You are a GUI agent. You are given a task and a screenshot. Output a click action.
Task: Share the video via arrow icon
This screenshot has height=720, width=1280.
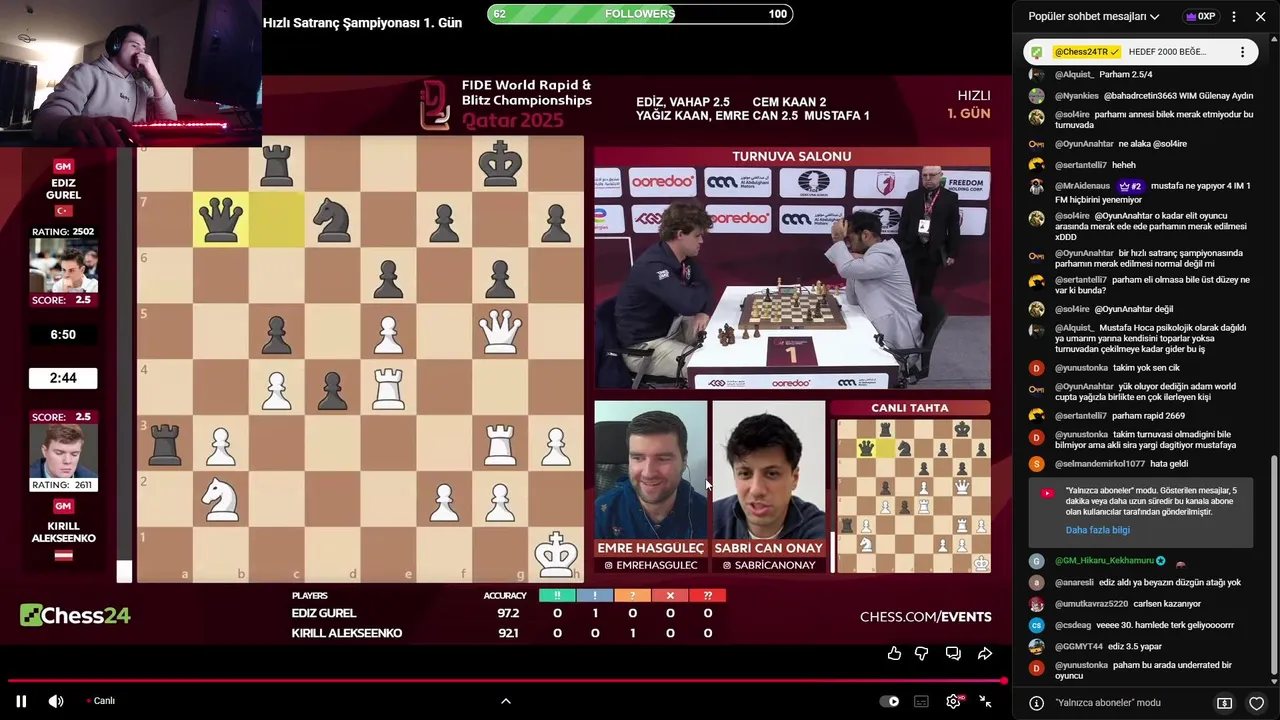click(985, 653)
